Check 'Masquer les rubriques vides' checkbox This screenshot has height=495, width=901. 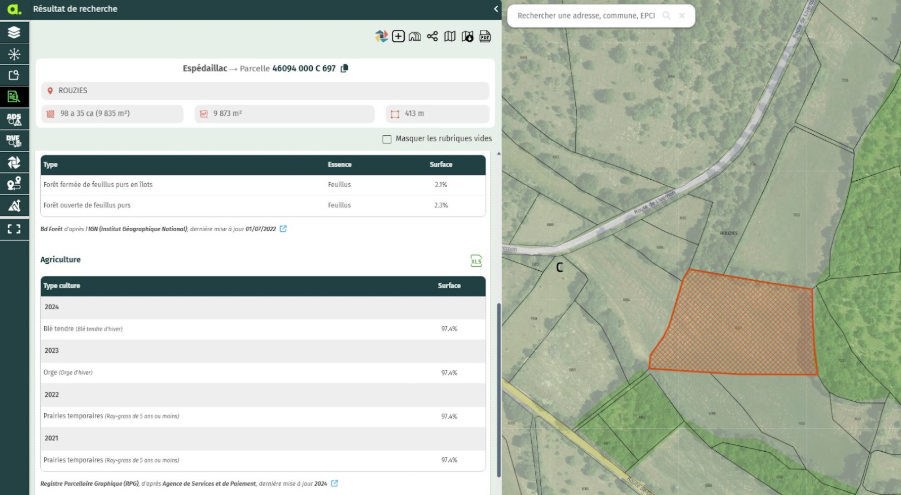tap(387, 139)
